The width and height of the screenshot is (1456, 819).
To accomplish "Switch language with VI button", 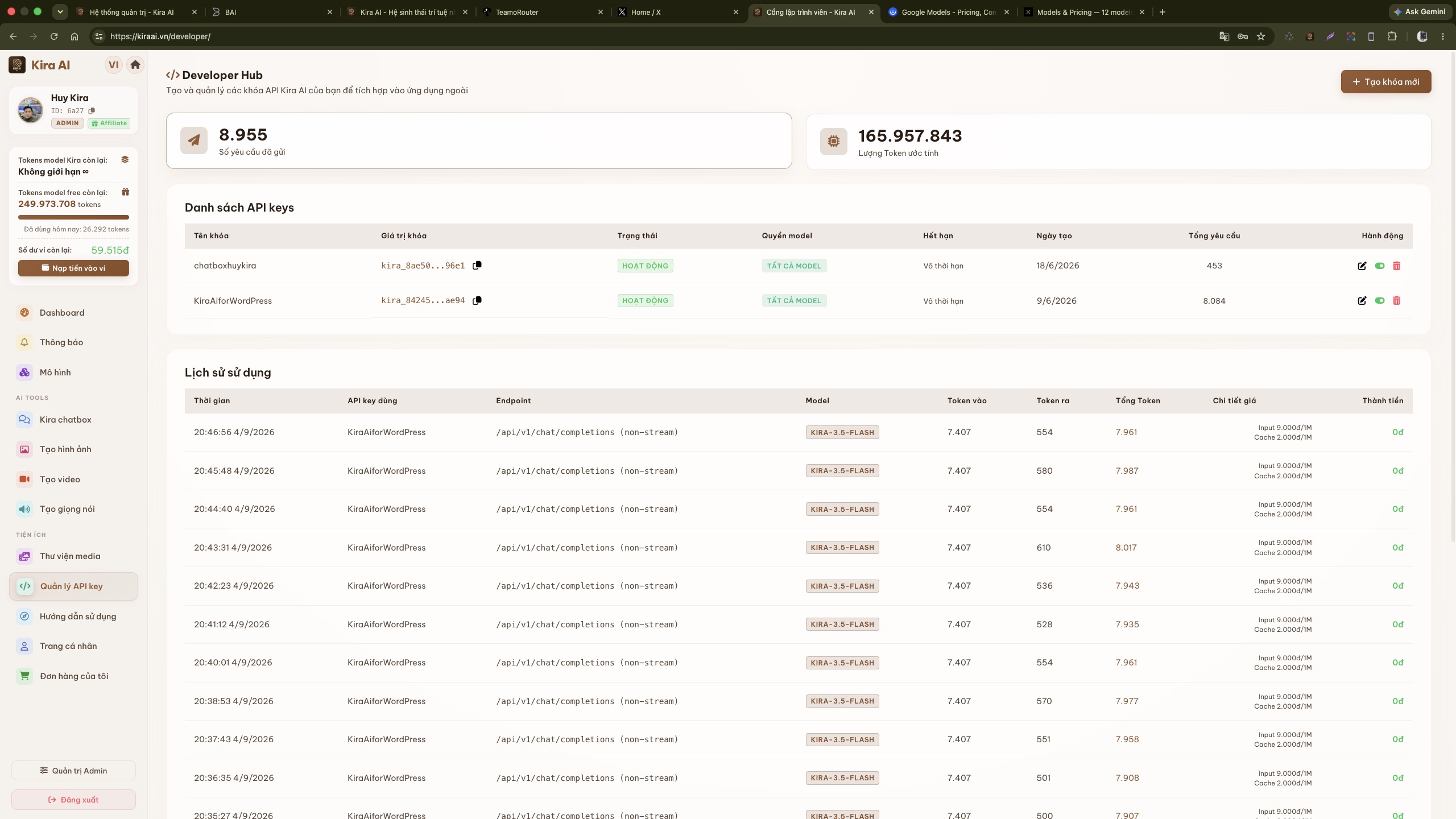I will (114, 65).
